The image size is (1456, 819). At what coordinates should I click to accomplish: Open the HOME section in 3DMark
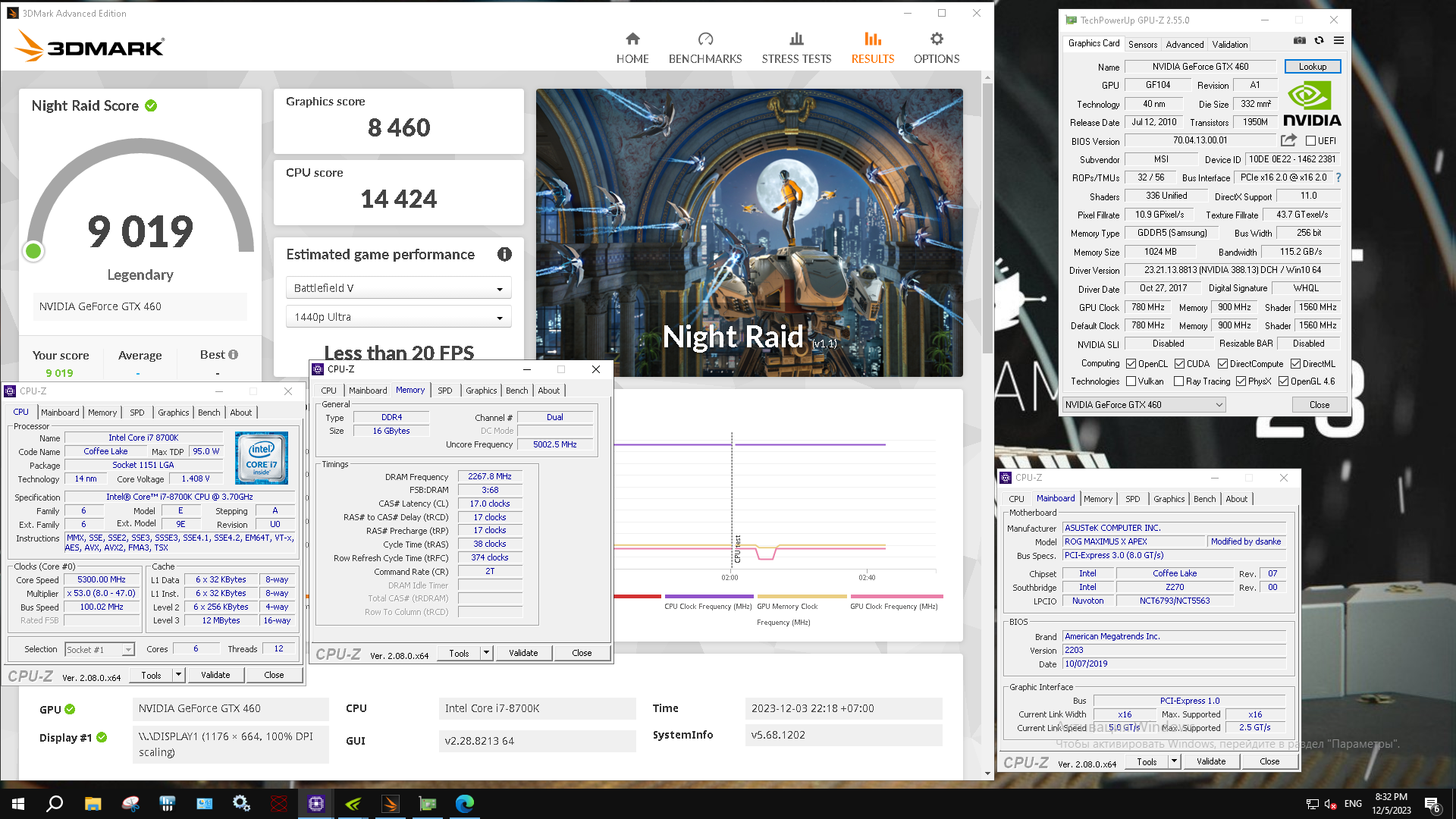click(x=632, y=48)
